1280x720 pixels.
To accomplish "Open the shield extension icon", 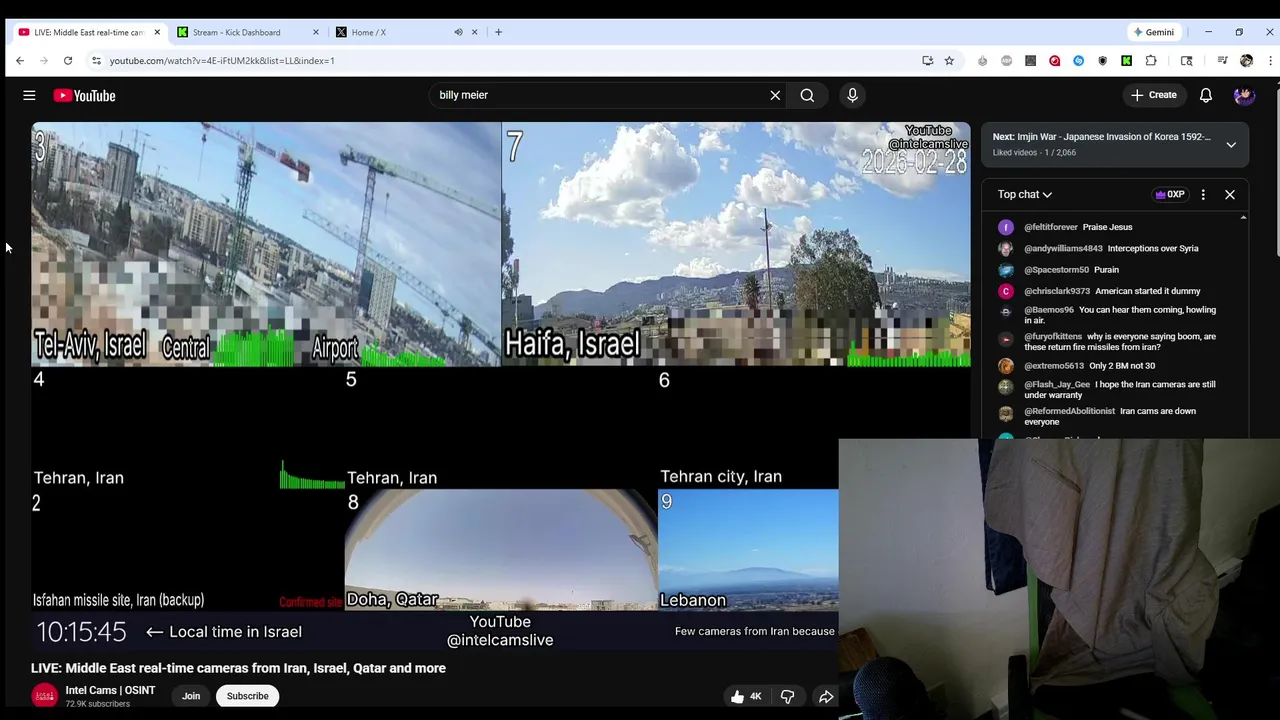I will coord(1102,61).
